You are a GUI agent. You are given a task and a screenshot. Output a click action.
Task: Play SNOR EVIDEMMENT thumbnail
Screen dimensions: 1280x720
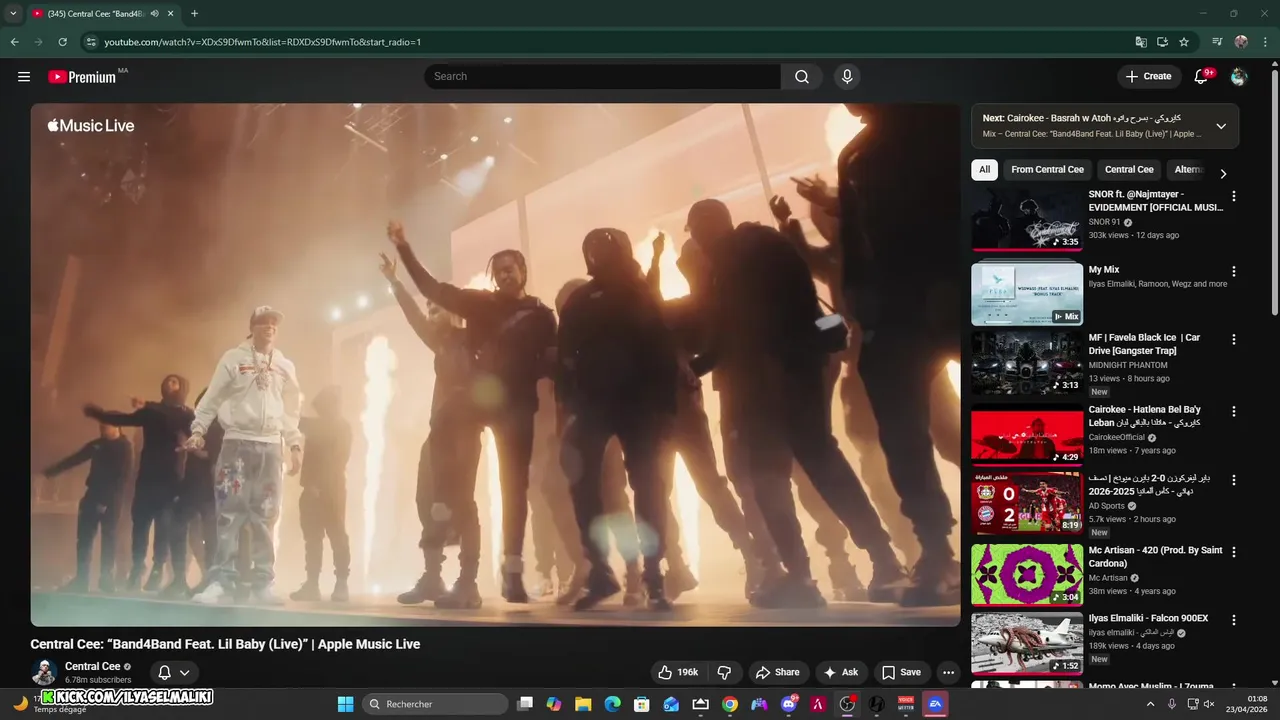(1027, 219)
